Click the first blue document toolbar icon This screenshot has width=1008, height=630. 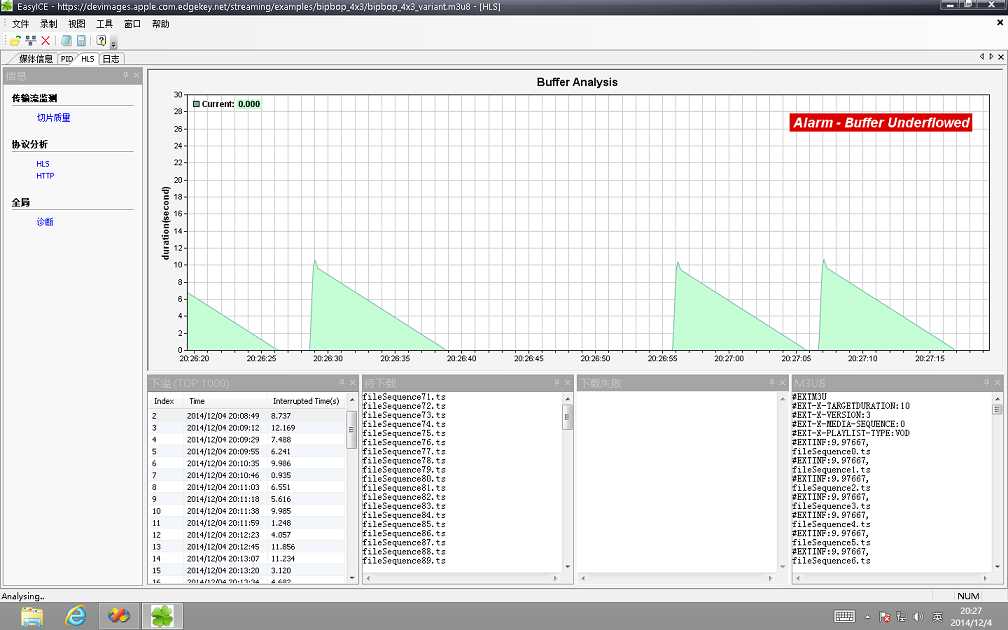pyautogui.click(x=66, y=40)
